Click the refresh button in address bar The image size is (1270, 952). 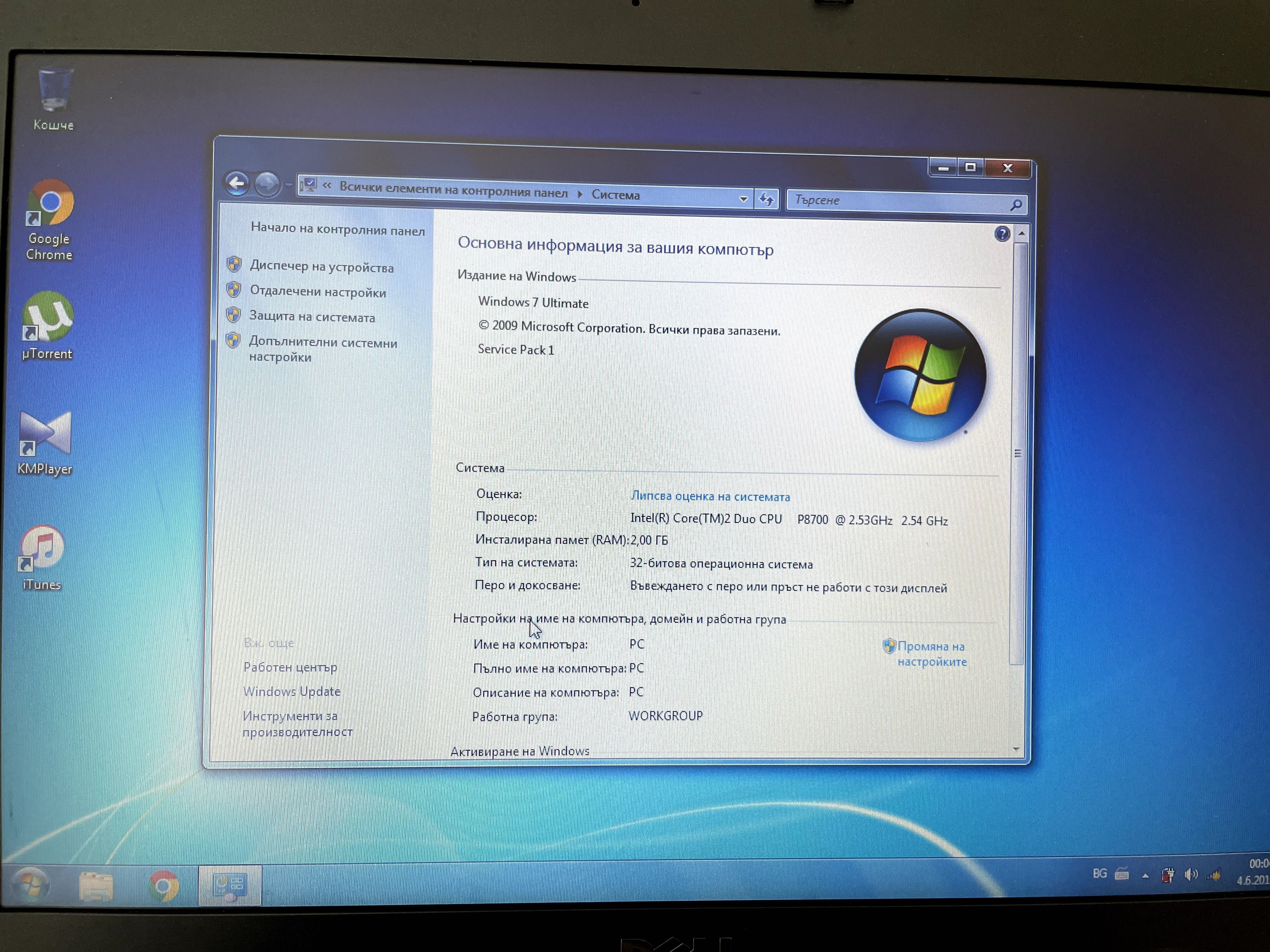coord(766,199)
